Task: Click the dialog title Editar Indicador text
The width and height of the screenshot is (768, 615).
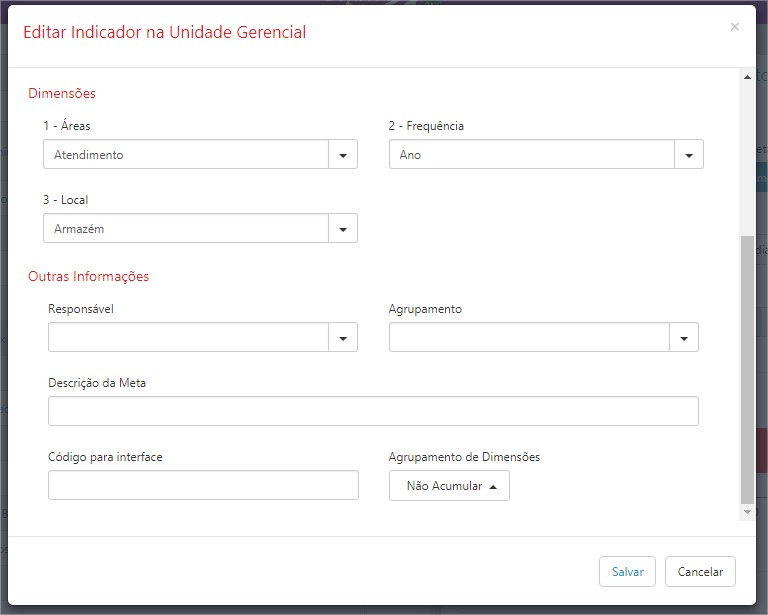Action: click(x=165, y=32)
